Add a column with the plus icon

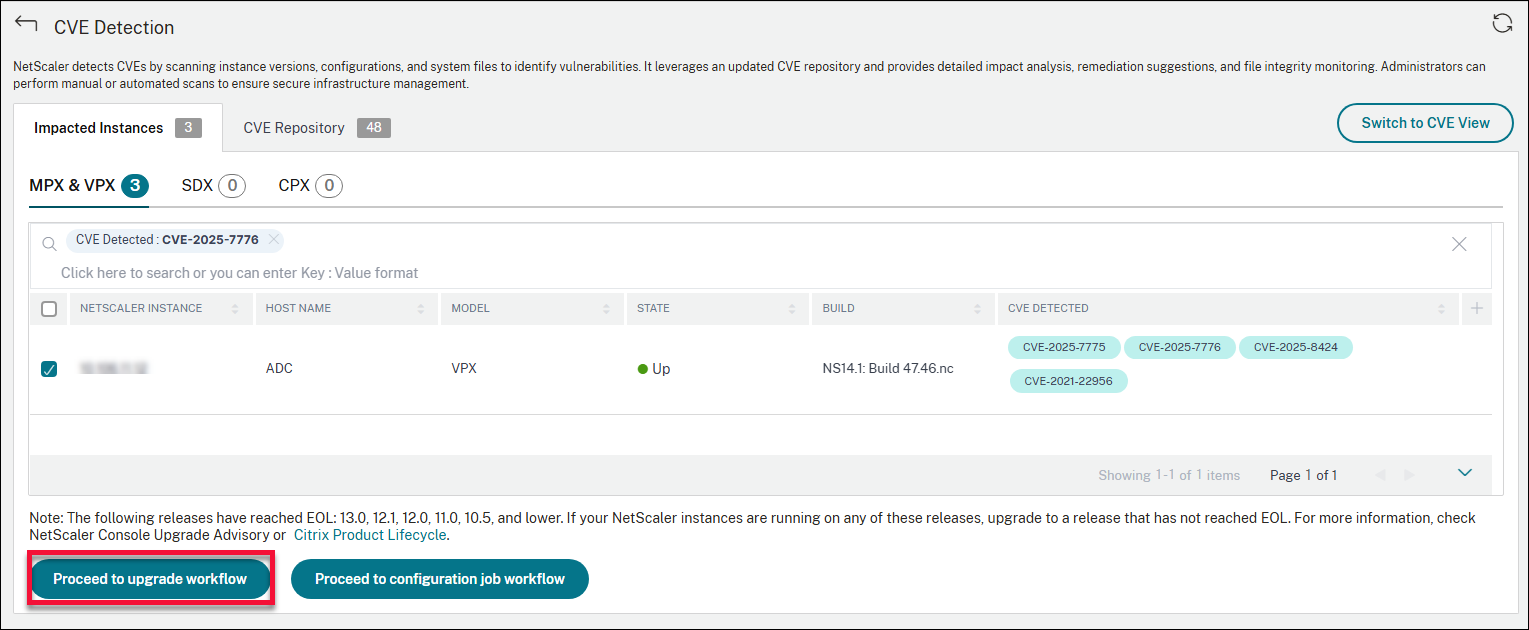[x=1476, y=309]
